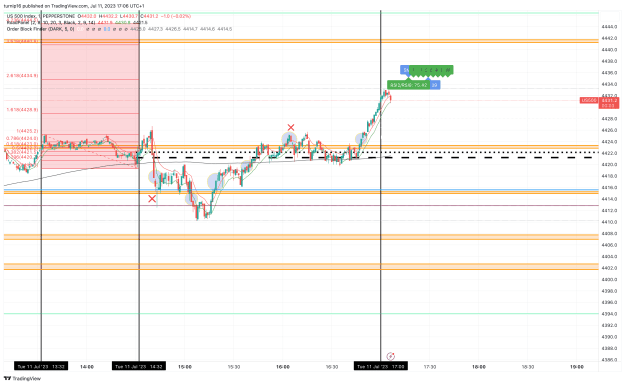The height and width of the screenshot is (385, 625).
Task: Click the 19:00 time axis label
Action: 577,367
